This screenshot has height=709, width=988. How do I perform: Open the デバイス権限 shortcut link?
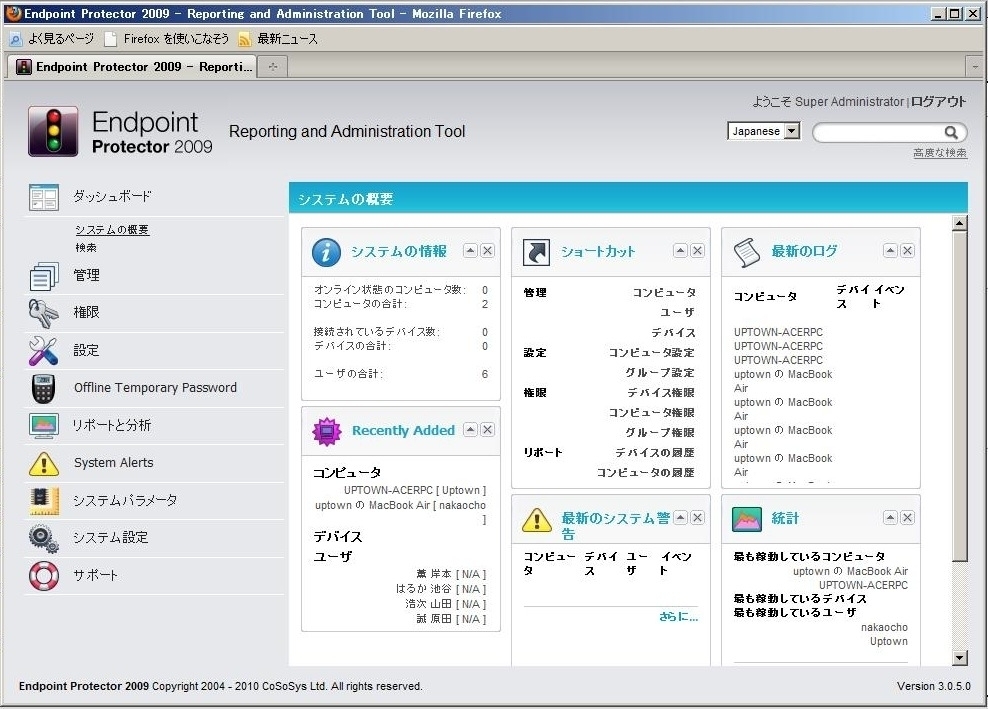click(x=660, y=393)
